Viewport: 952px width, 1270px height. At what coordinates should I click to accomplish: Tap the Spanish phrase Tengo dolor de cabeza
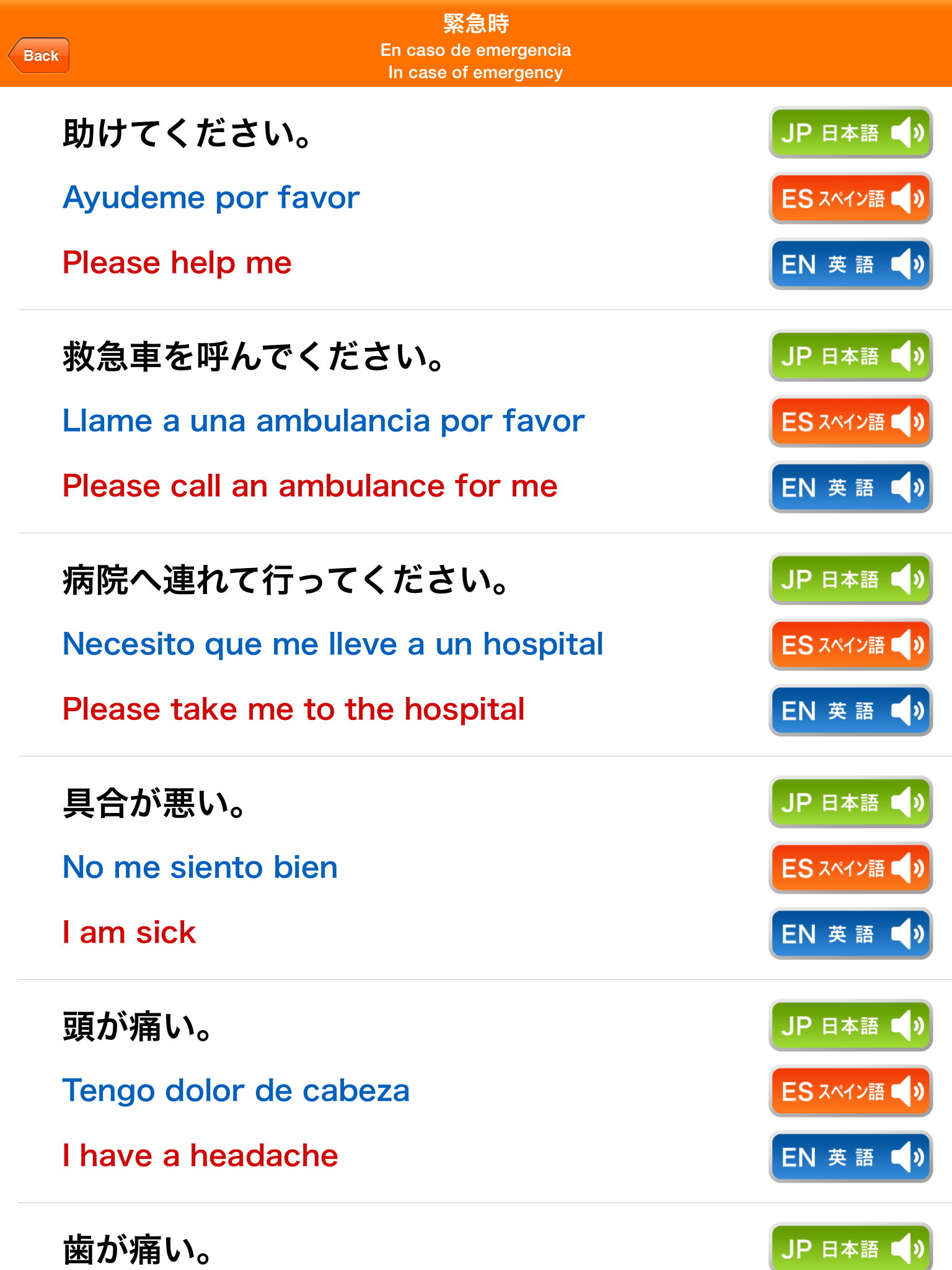click(x=236, y=1091)
